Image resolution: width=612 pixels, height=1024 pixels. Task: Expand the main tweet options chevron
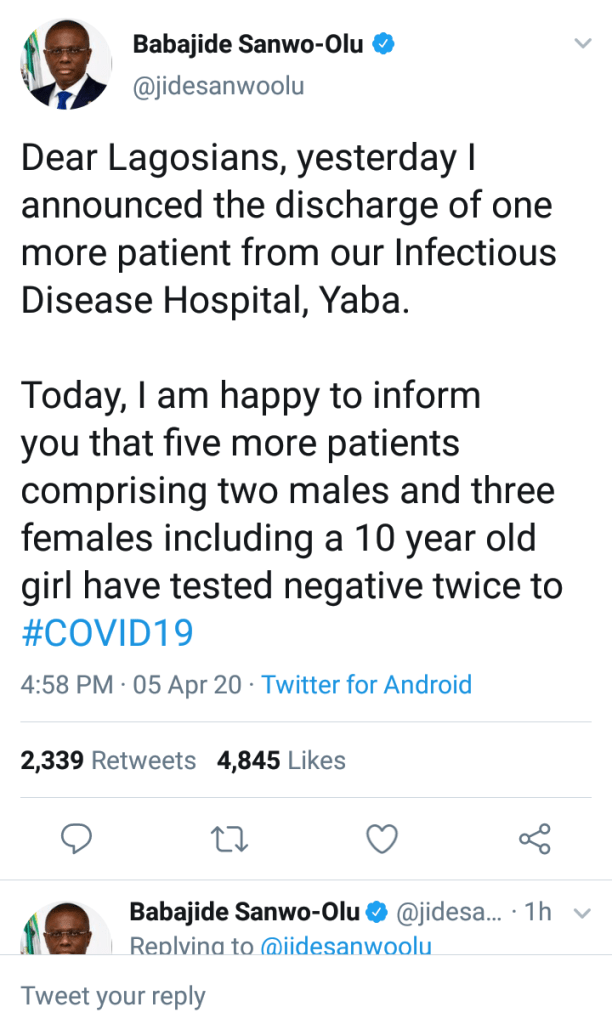581,44
